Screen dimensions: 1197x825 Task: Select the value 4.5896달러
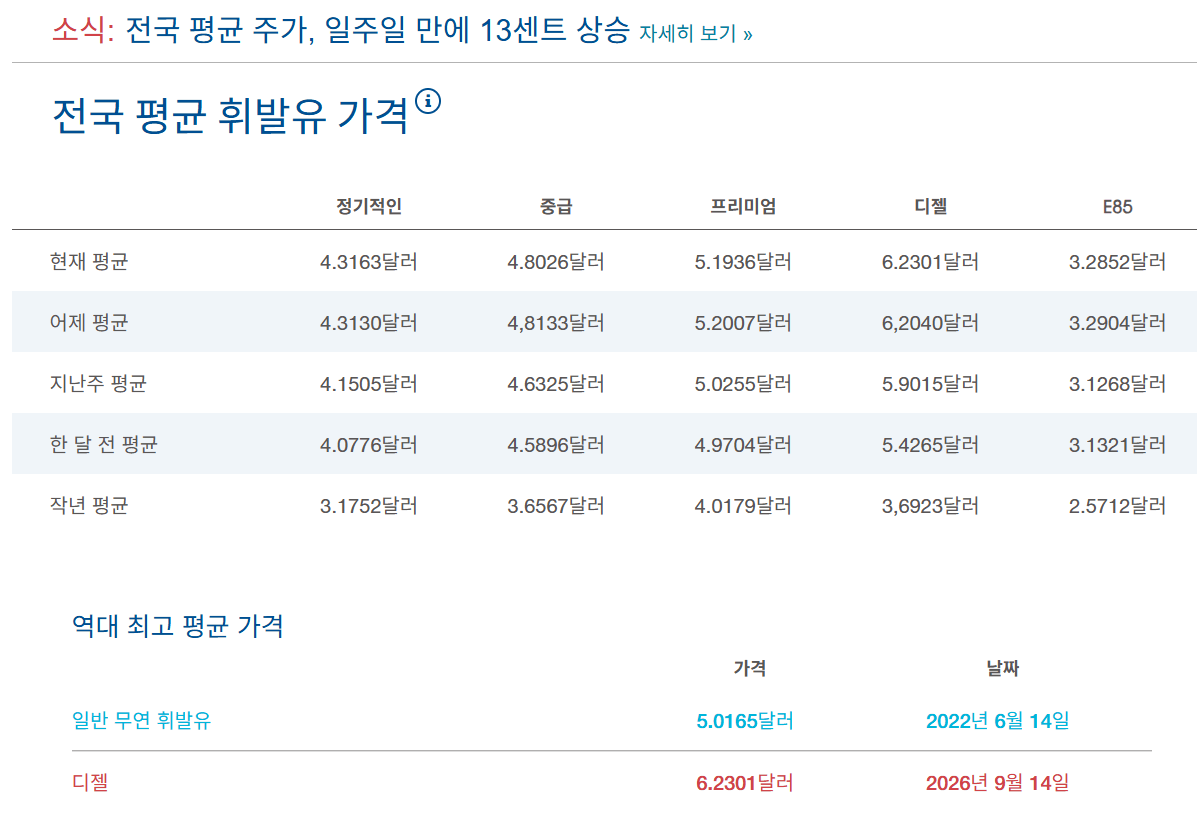556,444
